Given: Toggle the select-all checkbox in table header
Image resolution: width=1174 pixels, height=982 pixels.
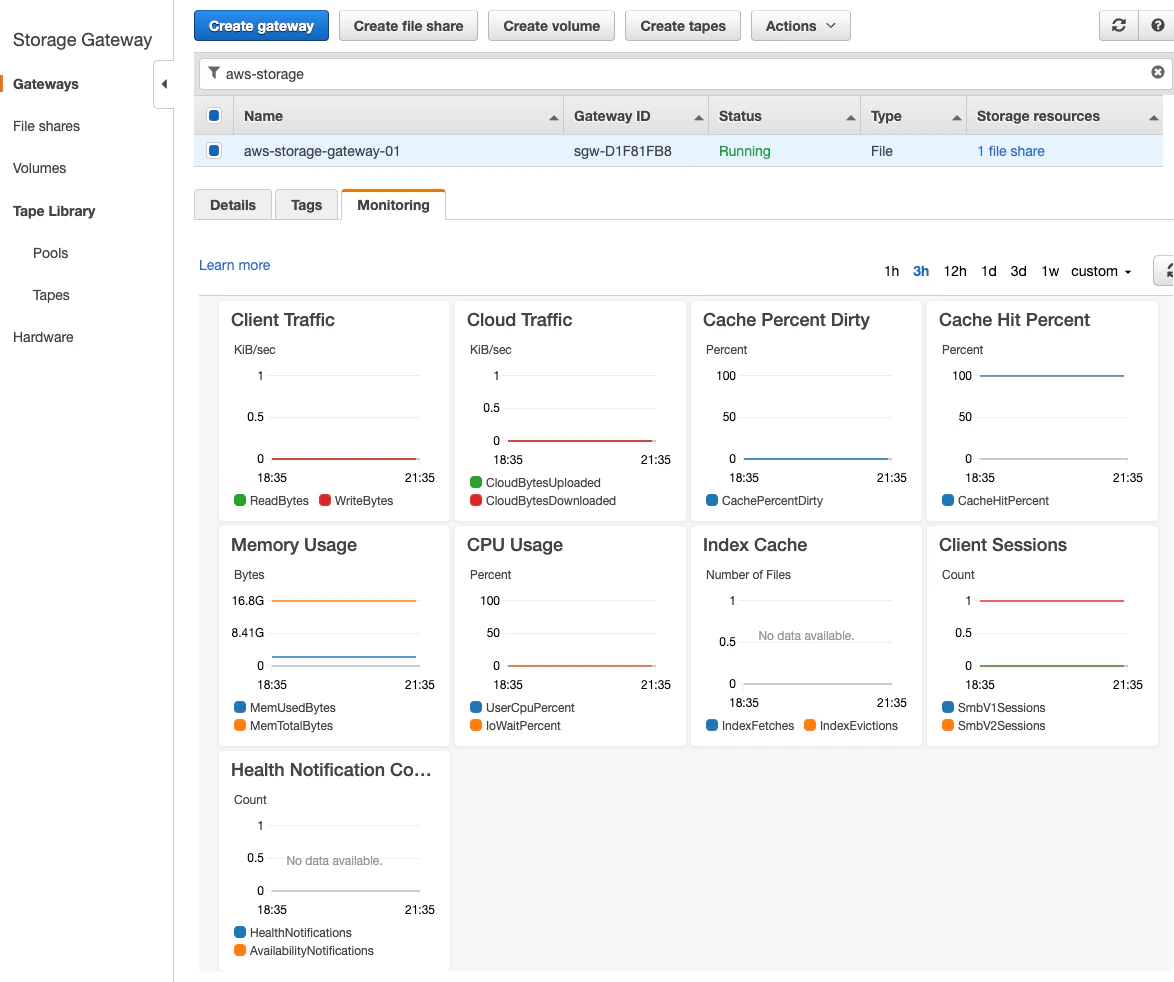Looking at the screenshot, I should (x=214, y=116).
